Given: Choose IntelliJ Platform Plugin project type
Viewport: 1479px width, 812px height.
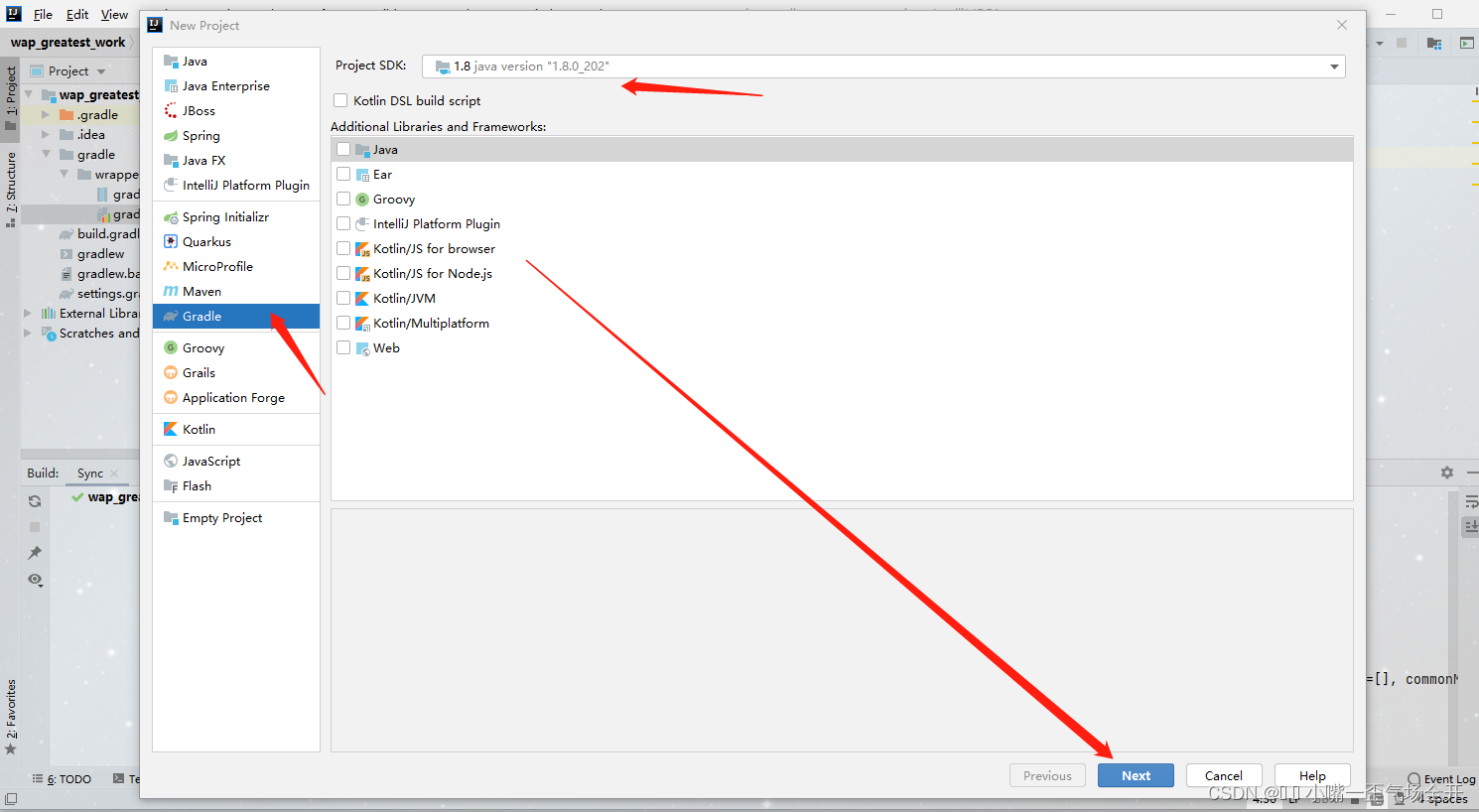Looking at the screenshot, I should pyautogui.click(x=236, y=186).
